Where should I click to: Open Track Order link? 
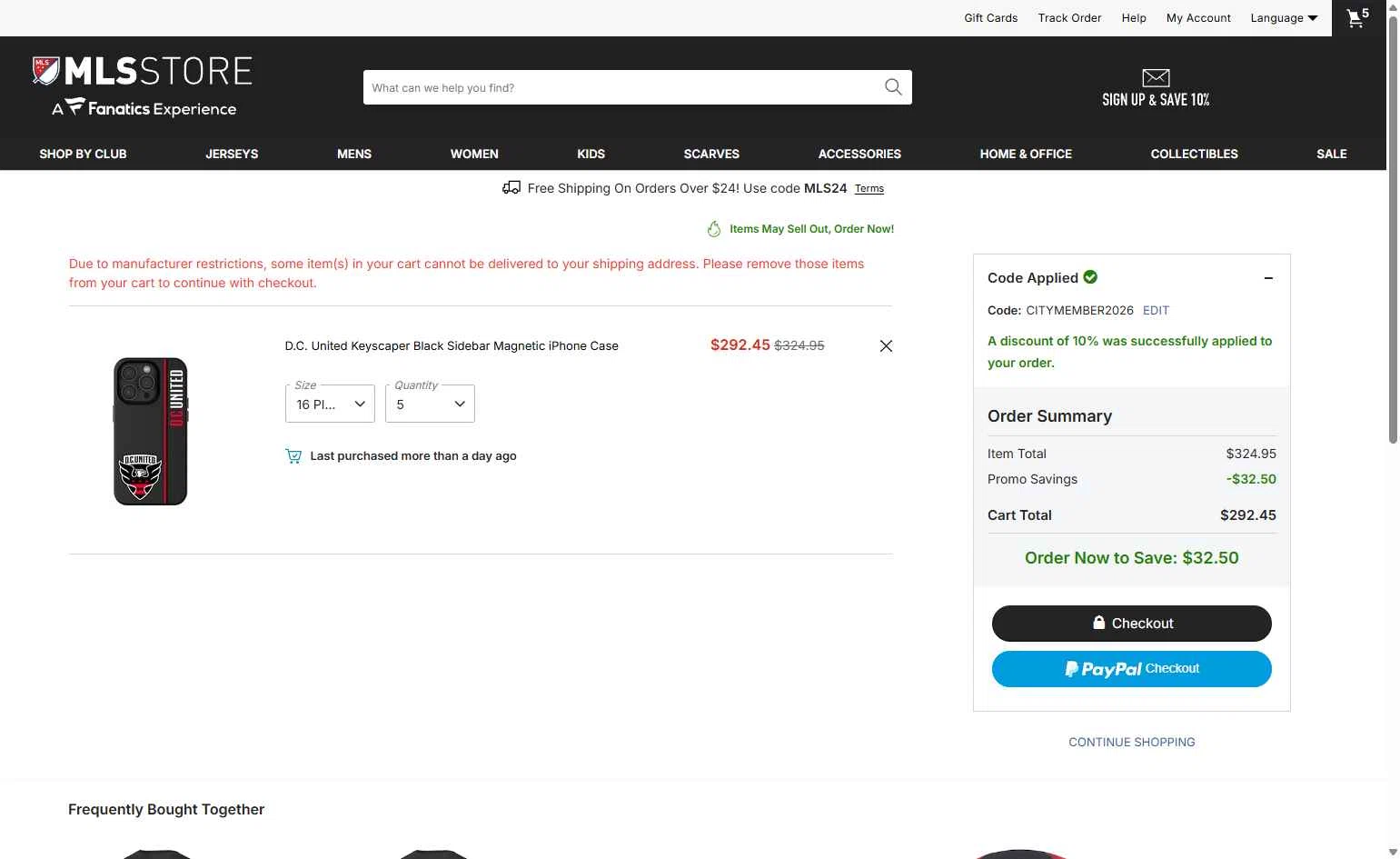1069,18
